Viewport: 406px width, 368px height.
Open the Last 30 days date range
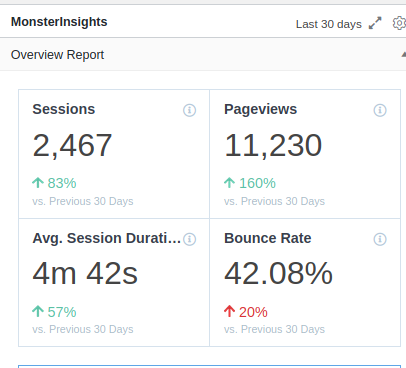tap(329, 24)
